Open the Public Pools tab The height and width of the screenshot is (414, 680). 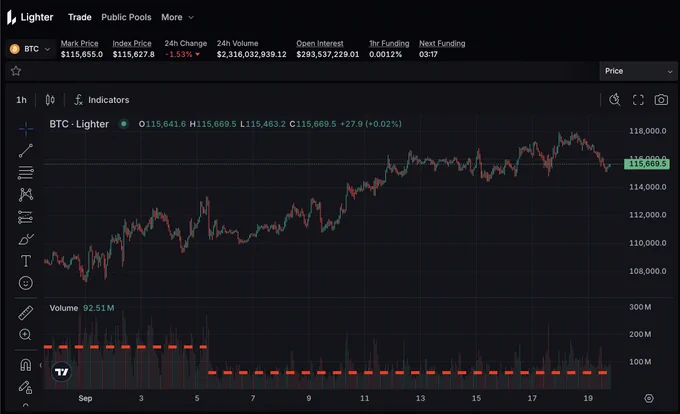[126, 17]
